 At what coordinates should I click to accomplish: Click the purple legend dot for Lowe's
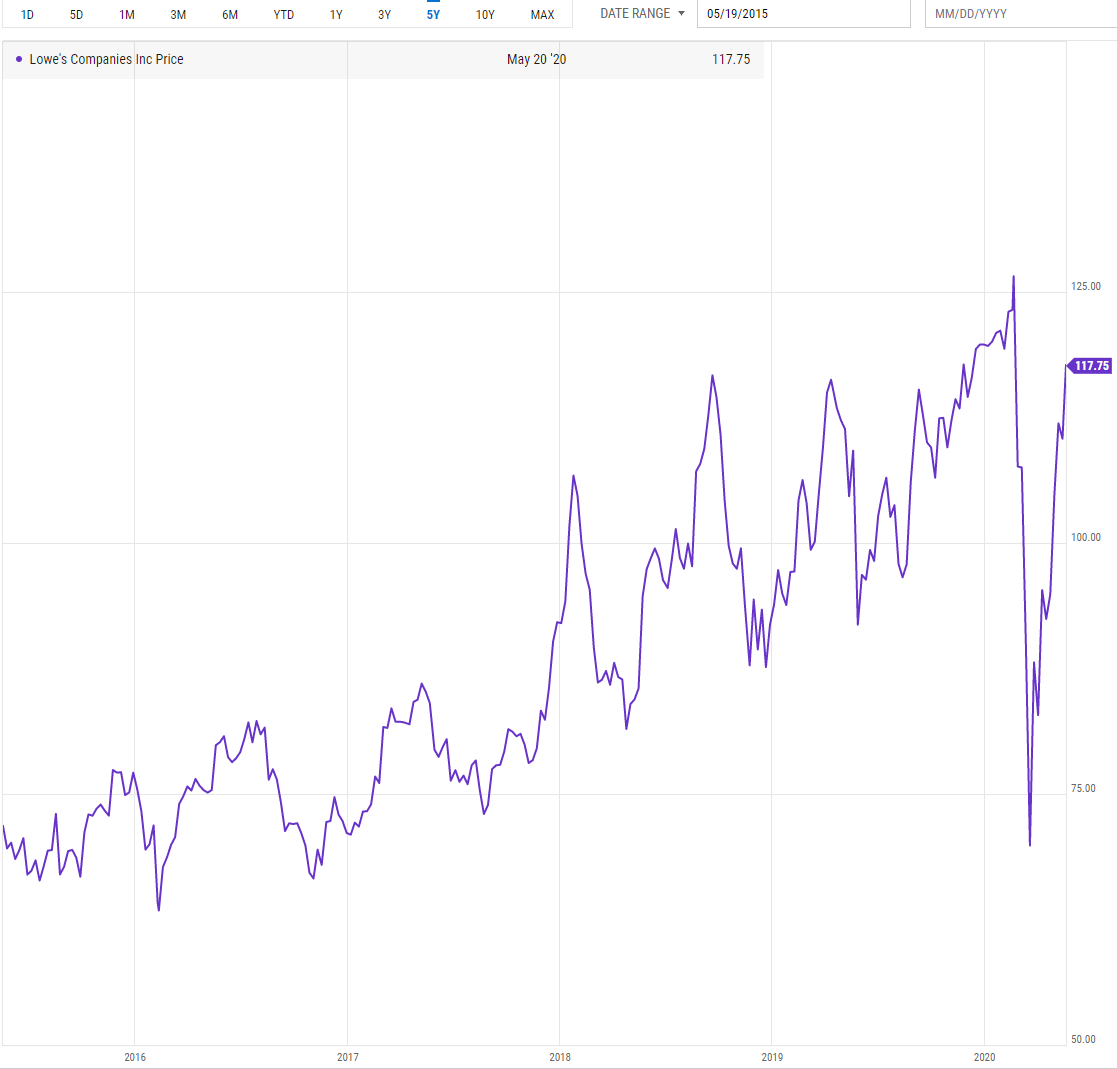tap(19, 59)
